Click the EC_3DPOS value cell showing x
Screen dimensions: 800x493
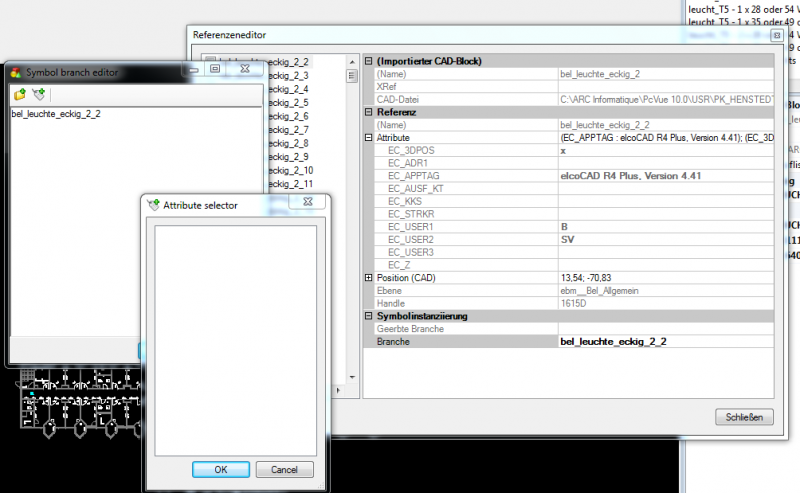(x=666, y=151)
